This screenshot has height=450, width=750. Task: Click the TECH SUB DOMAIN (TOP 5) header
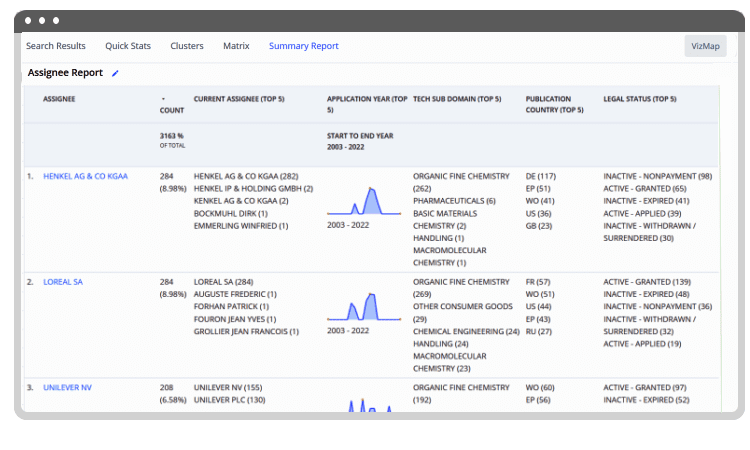(x=457, y=99)
